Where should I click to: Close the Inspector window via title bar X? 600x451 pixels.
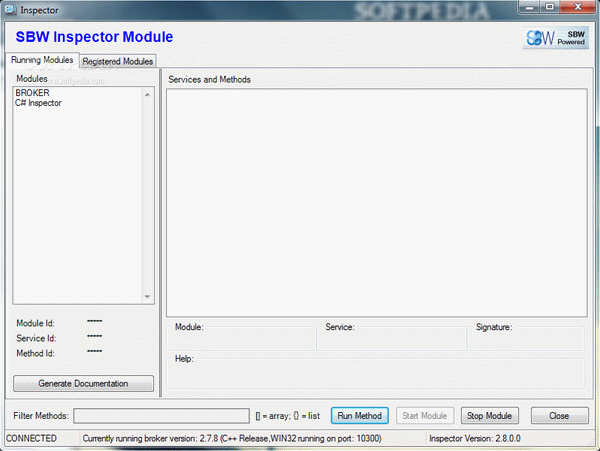pos(578,7)
